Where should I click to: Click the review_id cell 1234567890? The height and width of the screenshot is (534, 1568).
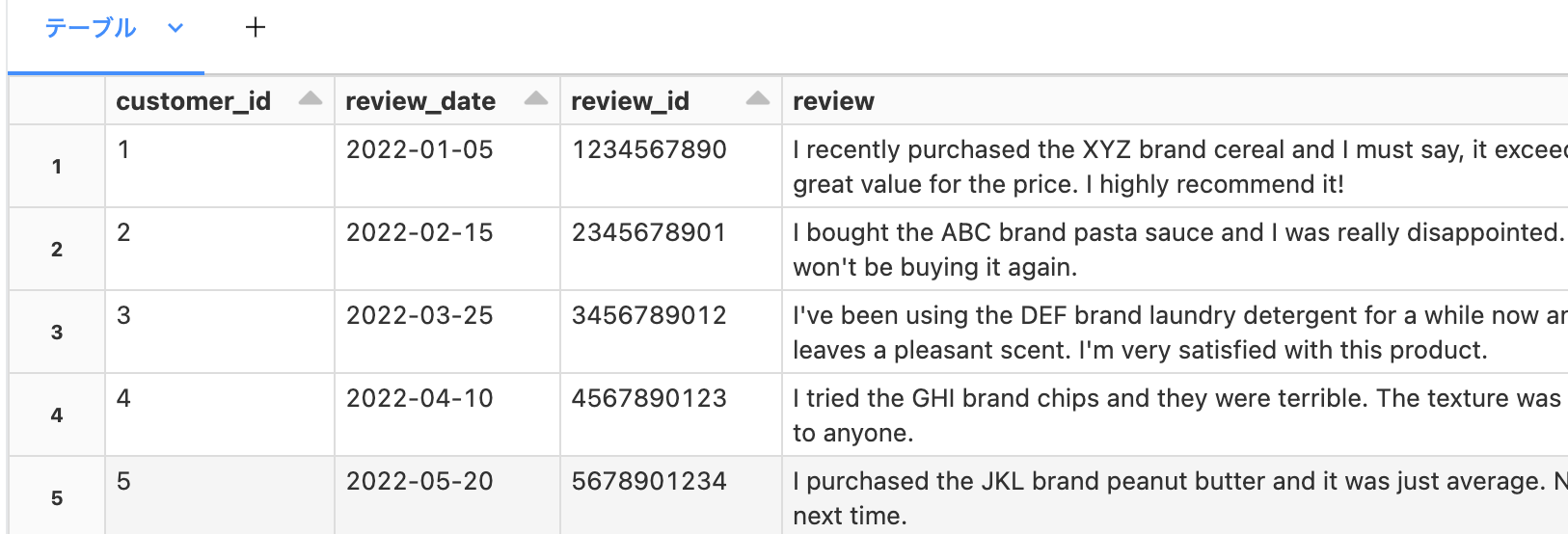point(649,149)
